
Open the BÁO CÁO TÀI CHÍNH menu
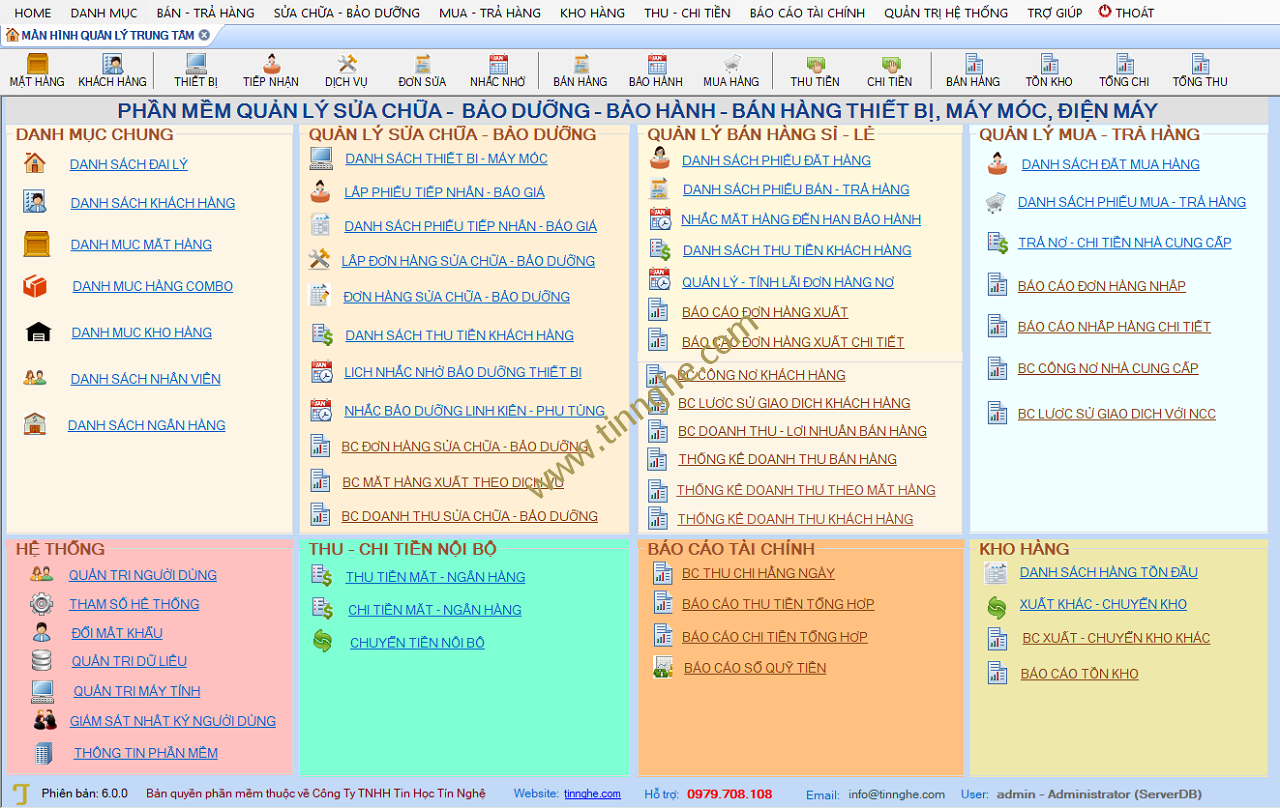[807, 13]
